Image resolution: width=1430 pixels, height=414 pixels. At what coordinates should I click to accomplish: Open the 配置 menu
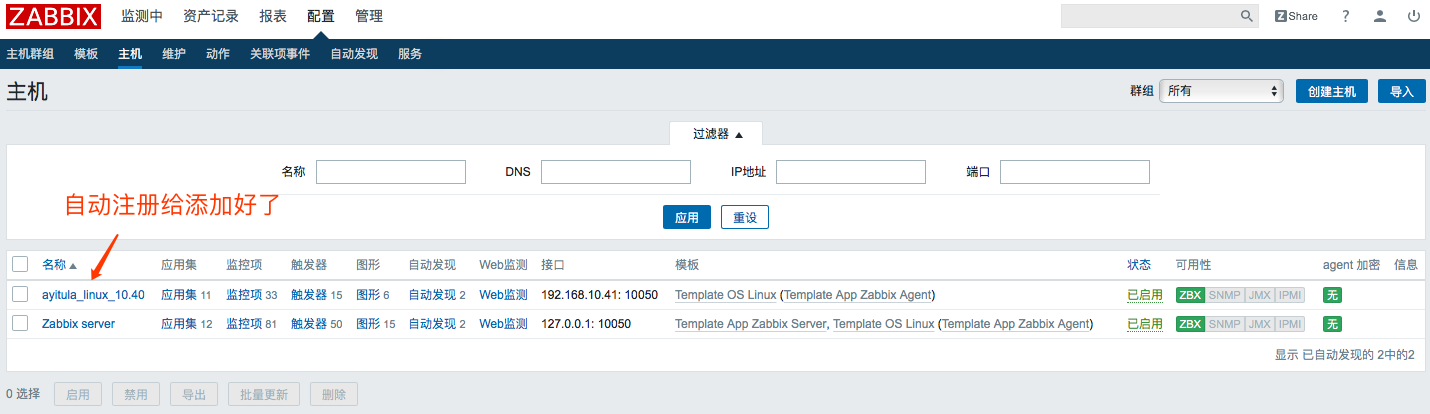[x=321, y=16]
